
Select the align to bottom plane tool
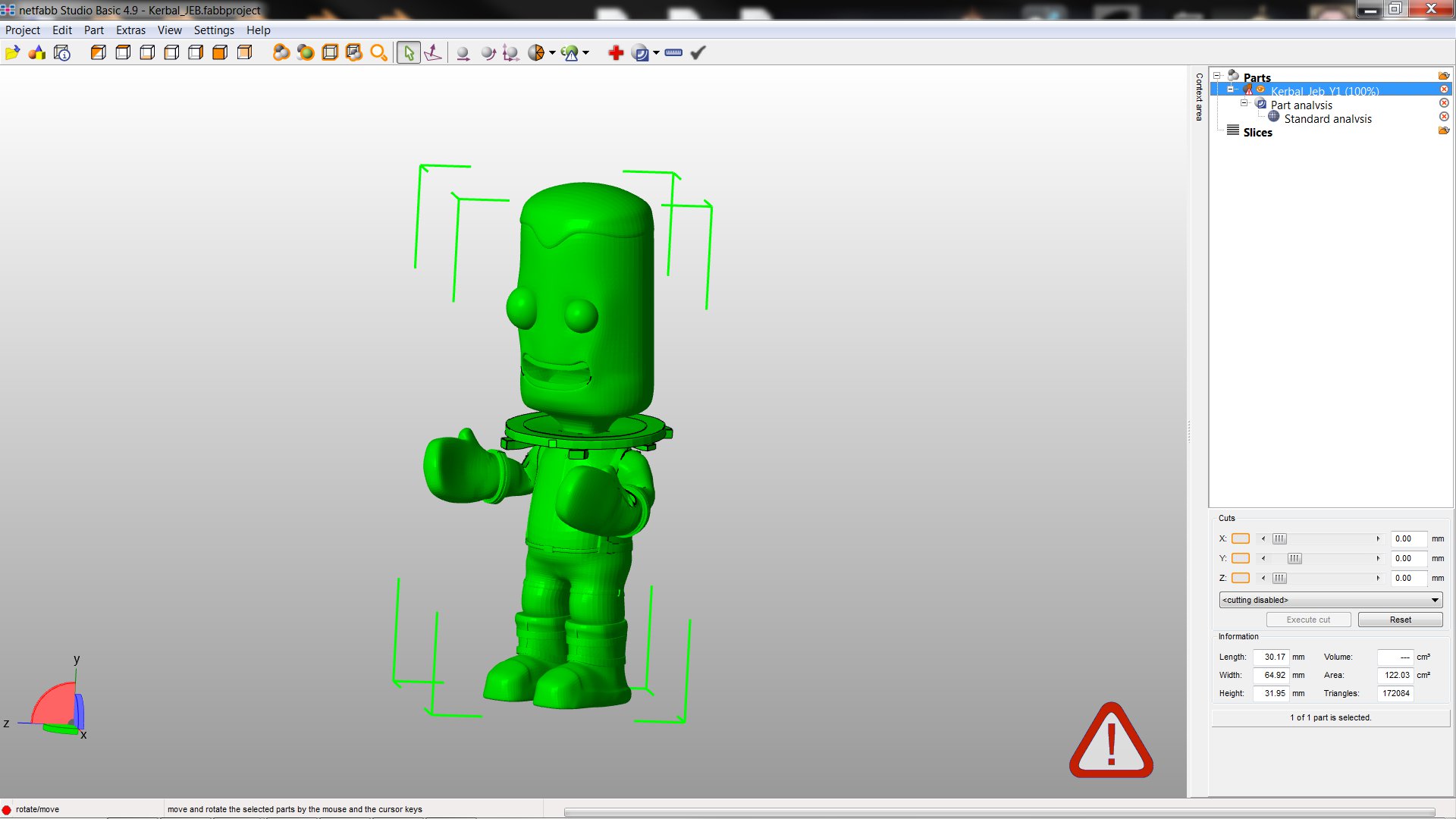[x=433, y=53]
